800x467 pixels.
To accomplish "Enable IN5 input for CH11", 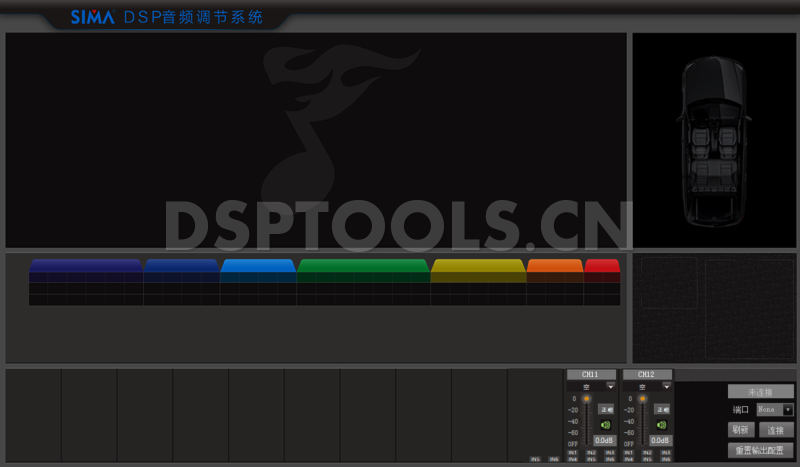I will pyautogui.click(x=591, y=459).
